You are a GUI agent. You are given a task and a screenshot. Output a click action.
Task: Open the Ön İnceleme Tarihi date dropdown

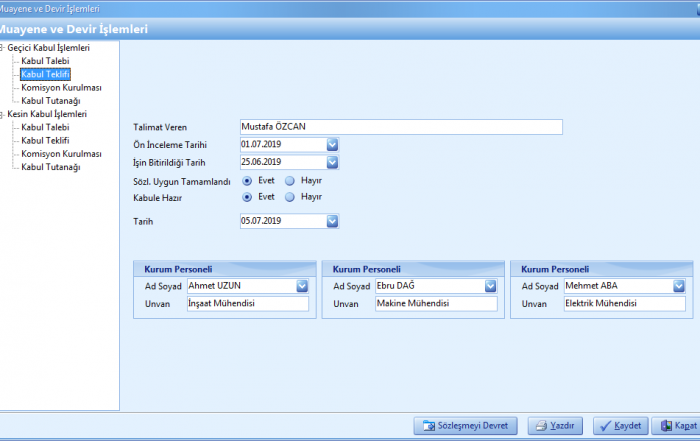[x=333, y=145]
